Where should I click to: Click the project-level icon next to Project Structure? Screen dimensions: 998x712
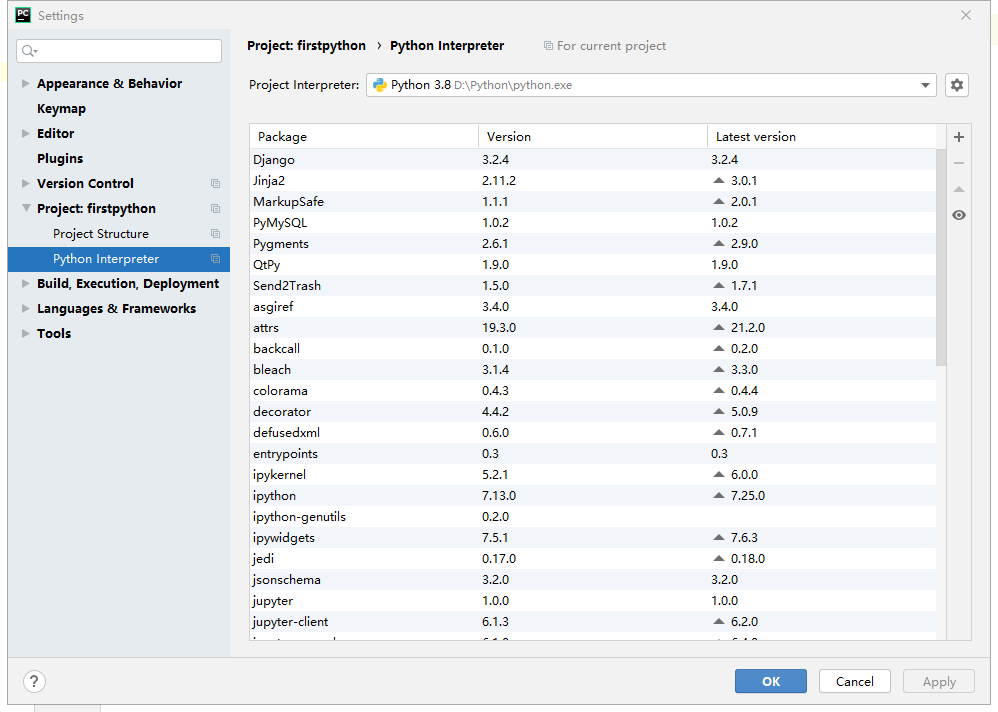click(x=215, y=234)
